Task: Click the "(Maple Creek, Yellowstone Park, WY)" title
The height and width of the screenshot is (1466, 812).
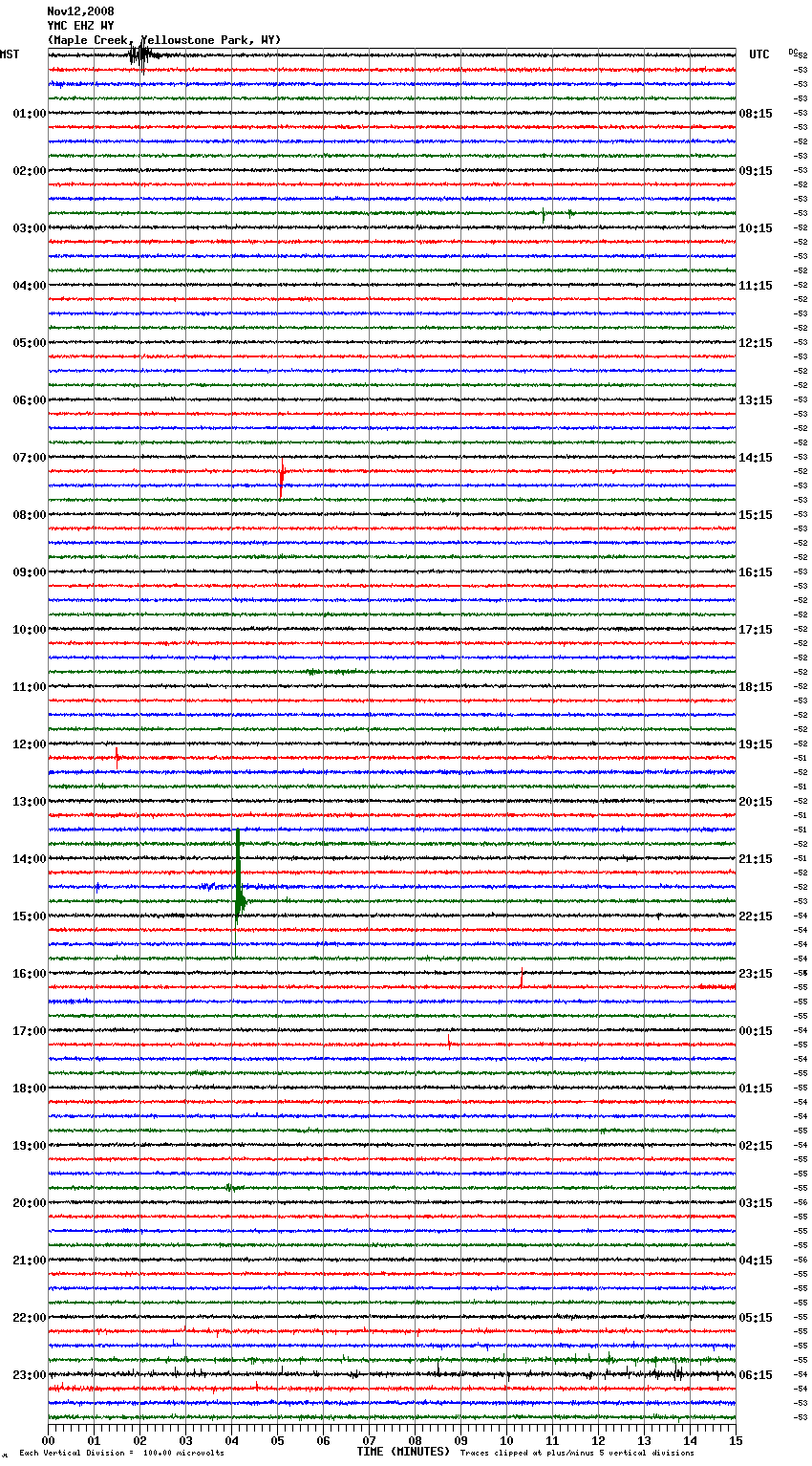Action: [164, 40]
